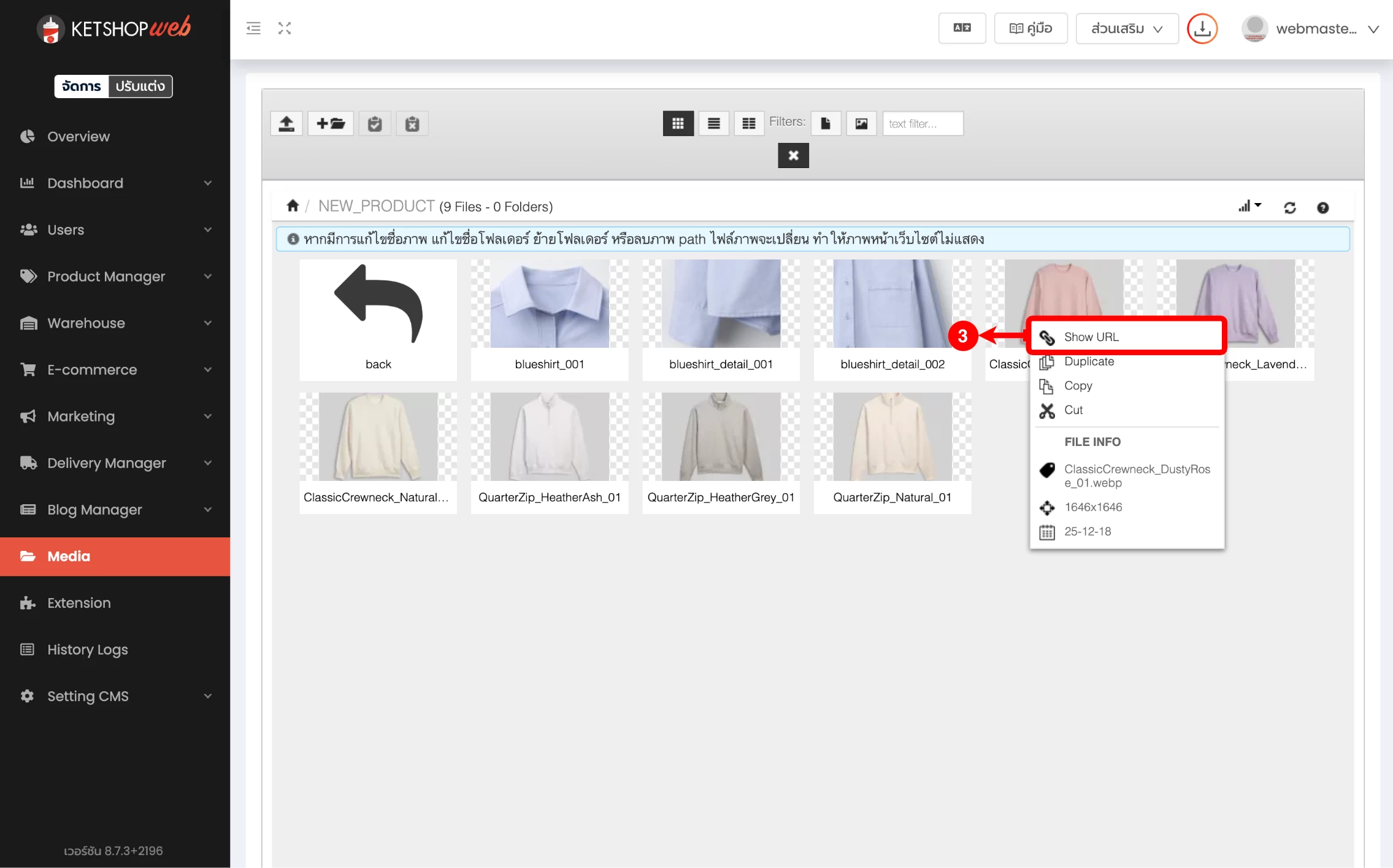Open the คู่มือ manual button
Viewport: 1393px width, 868px height.
(x=1030, y=29)
